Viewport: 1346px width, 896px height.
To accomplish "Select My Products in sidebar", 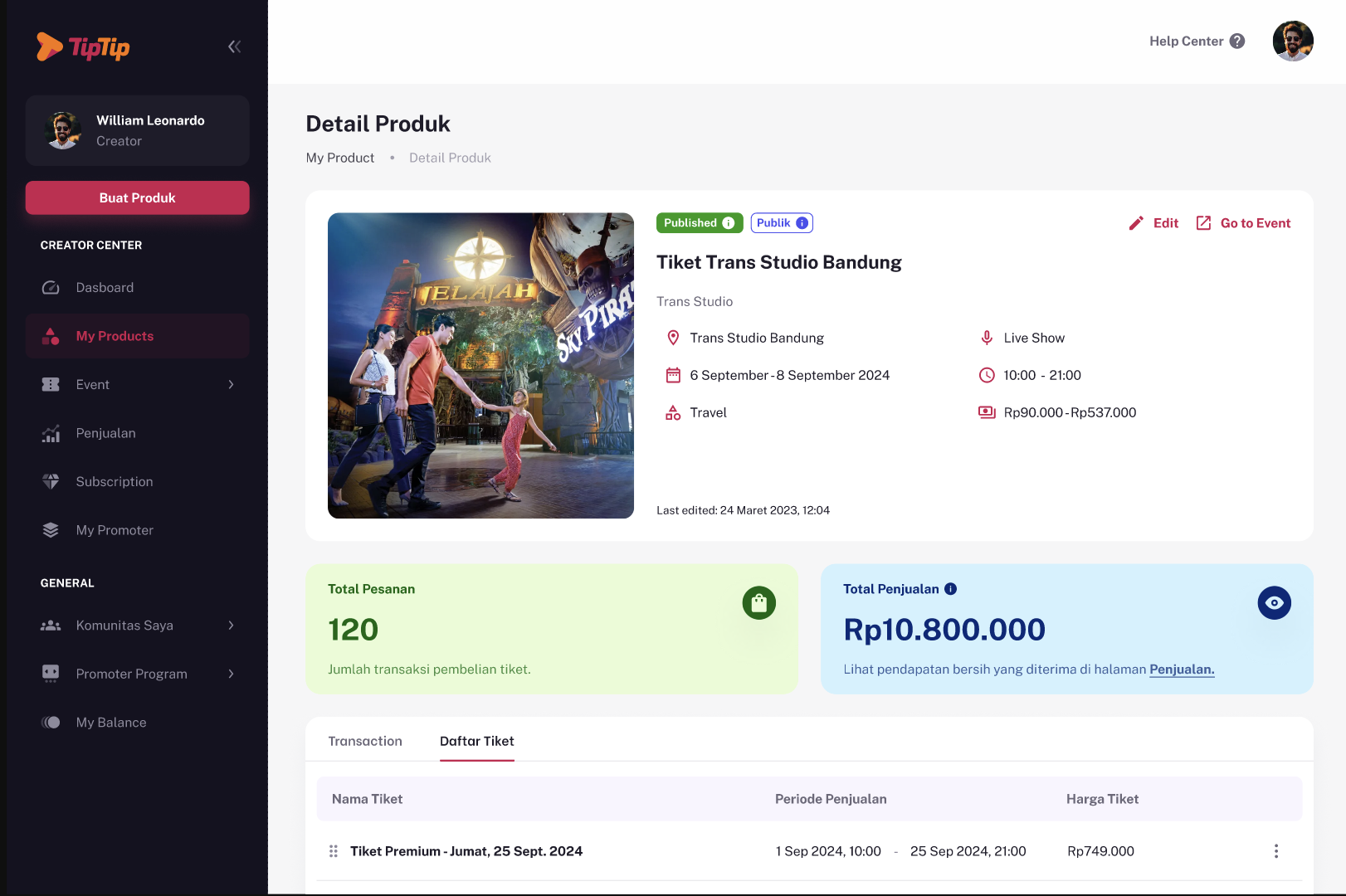I will coord(138,336).
